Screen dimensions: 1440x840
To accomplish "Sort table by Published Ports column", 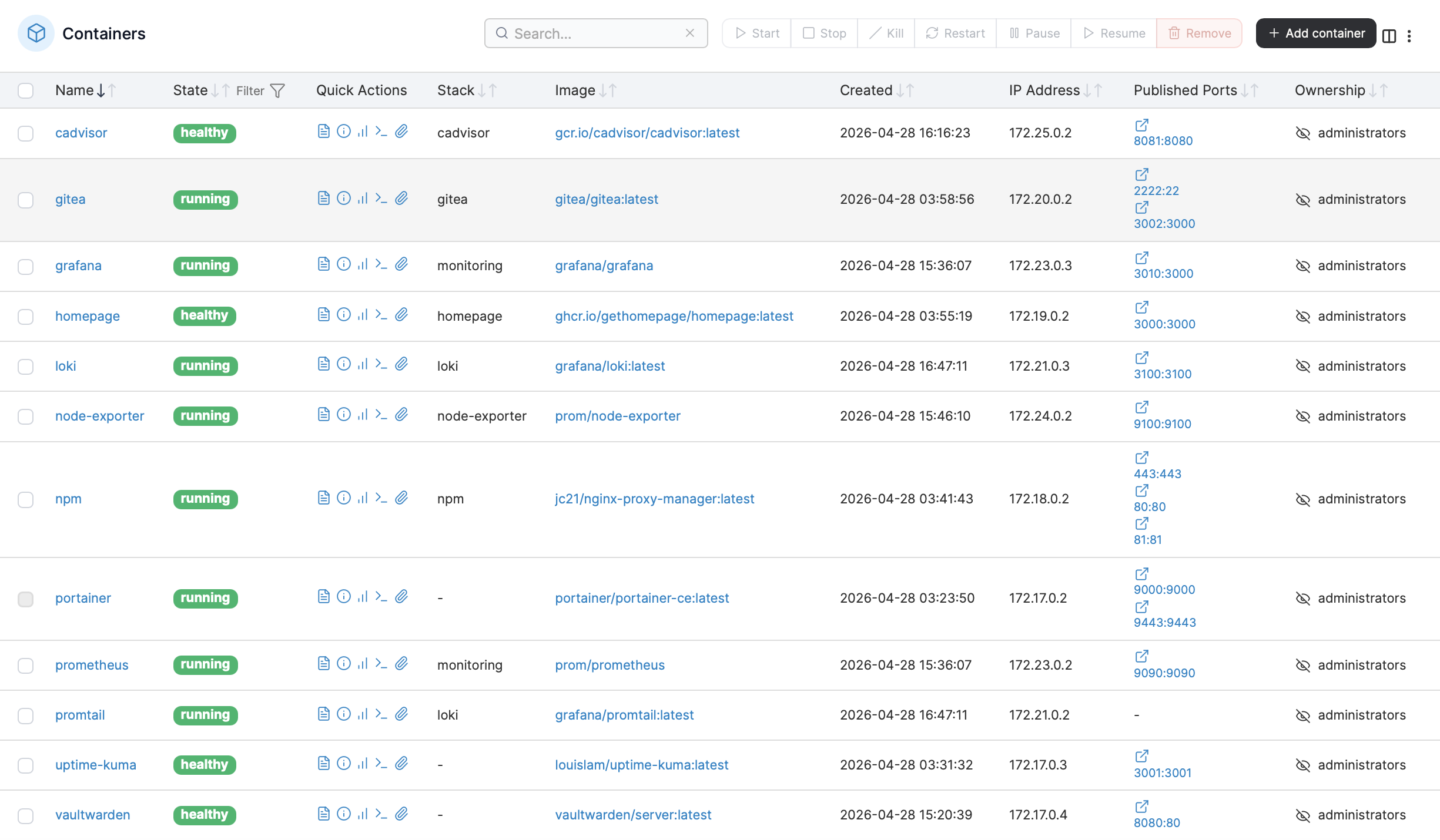I will coord(1195,90).
